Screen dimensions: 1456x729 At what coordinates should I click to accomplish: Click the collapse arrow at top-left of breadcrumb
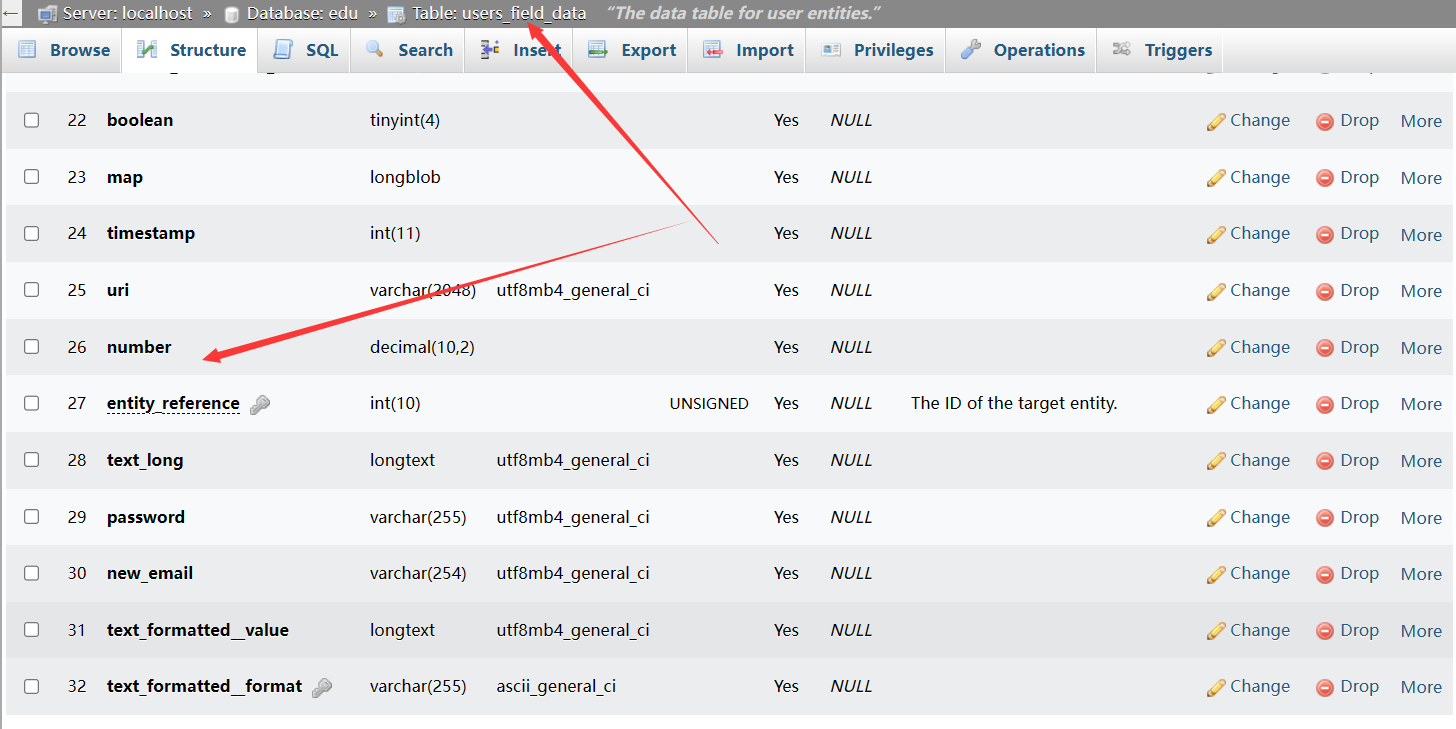(x=10, y=14)
